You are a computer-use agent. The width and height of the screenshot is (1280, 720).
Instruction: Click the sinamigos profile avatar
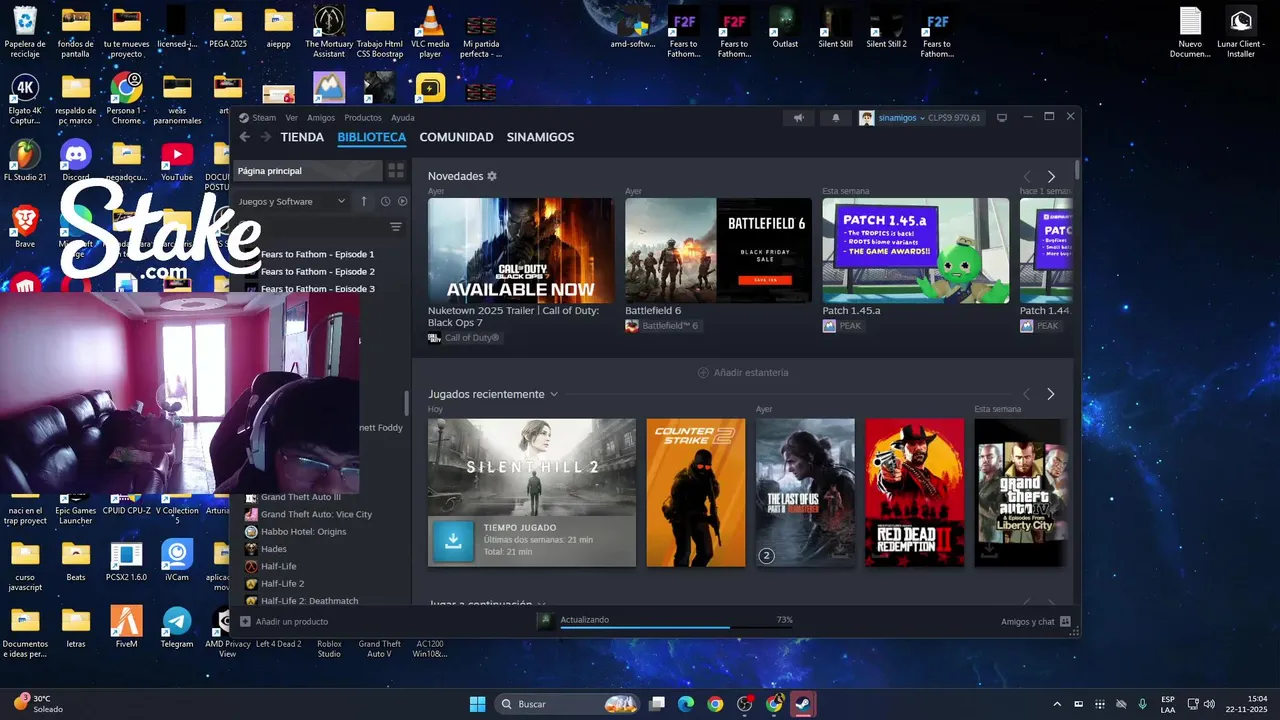(x=867, y=118)
